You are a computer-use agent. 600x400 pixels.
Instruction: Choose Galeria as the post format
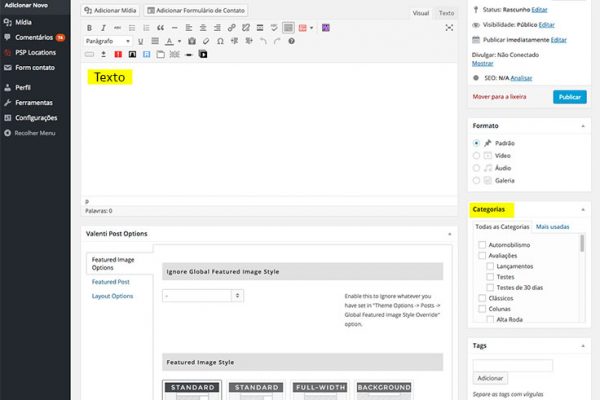click(476, 180)
